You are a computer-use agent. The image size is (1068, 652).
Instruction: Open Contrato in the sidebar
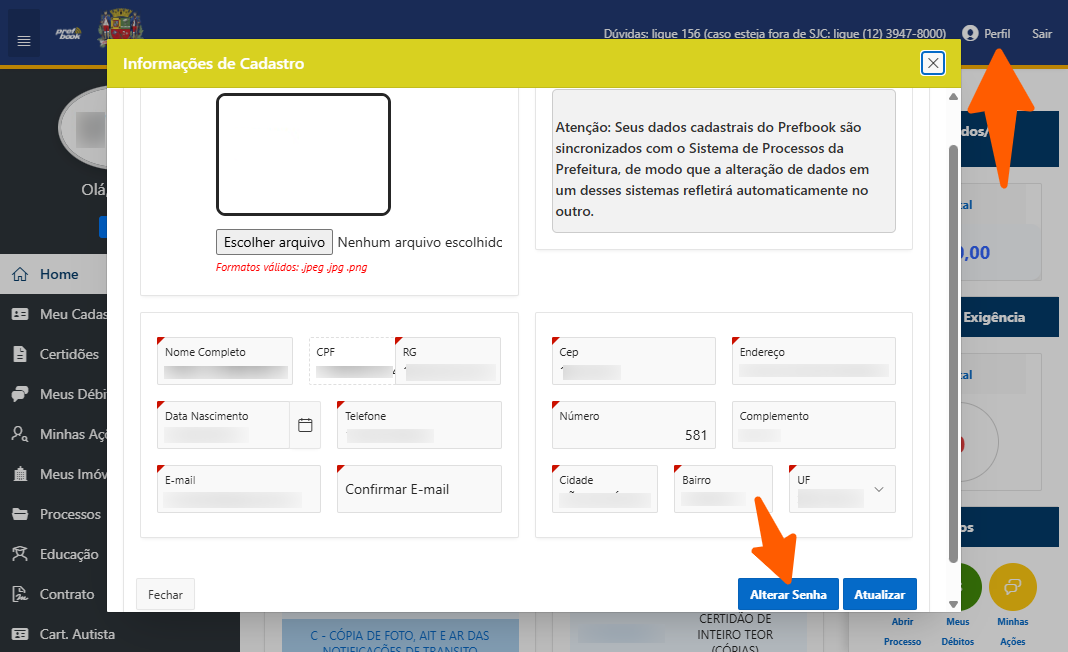[66, 594]
